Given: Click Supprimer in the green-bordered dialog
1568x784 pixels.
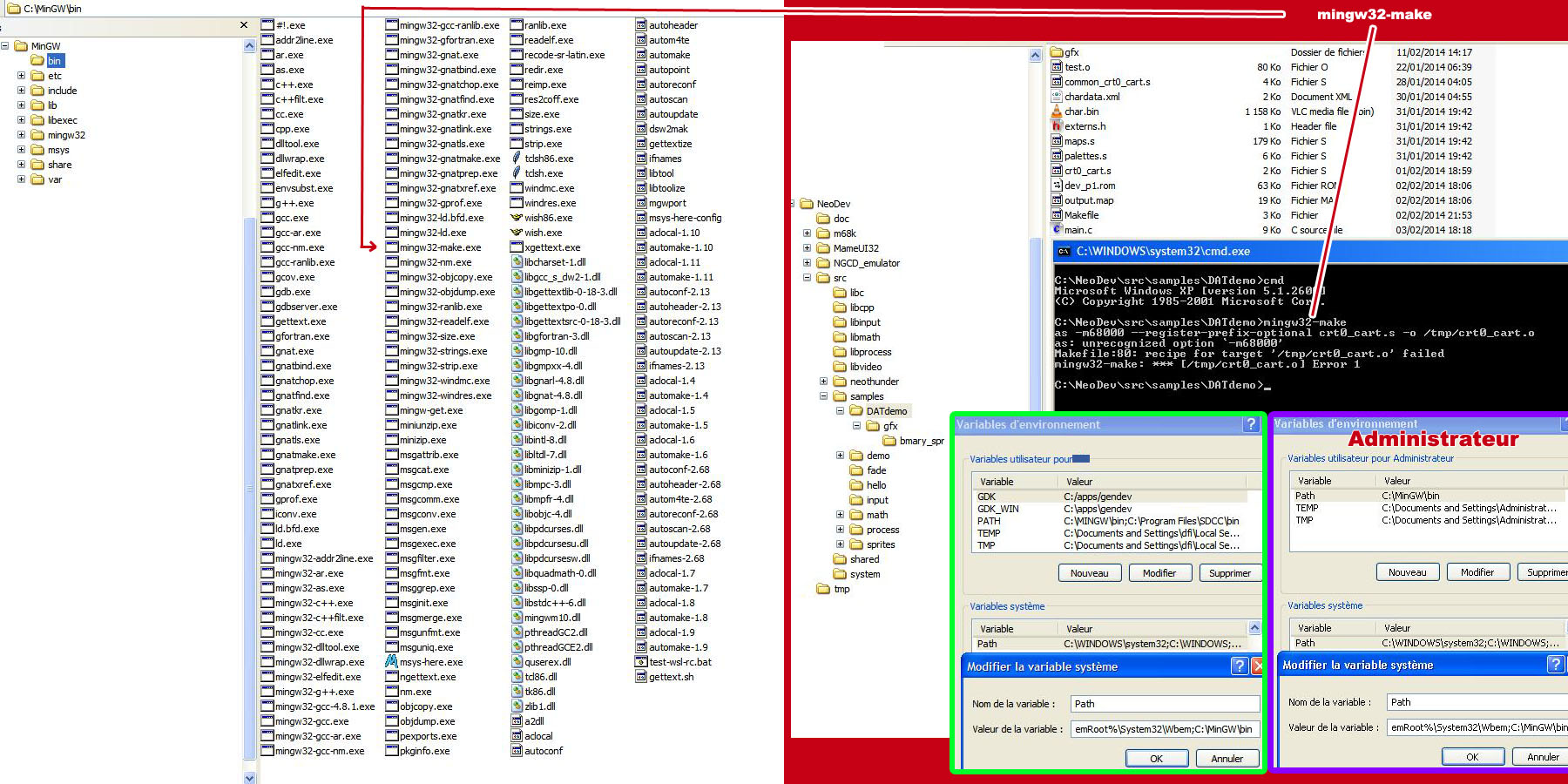Looking at the screenshot, I should [x=1229, y=573].
